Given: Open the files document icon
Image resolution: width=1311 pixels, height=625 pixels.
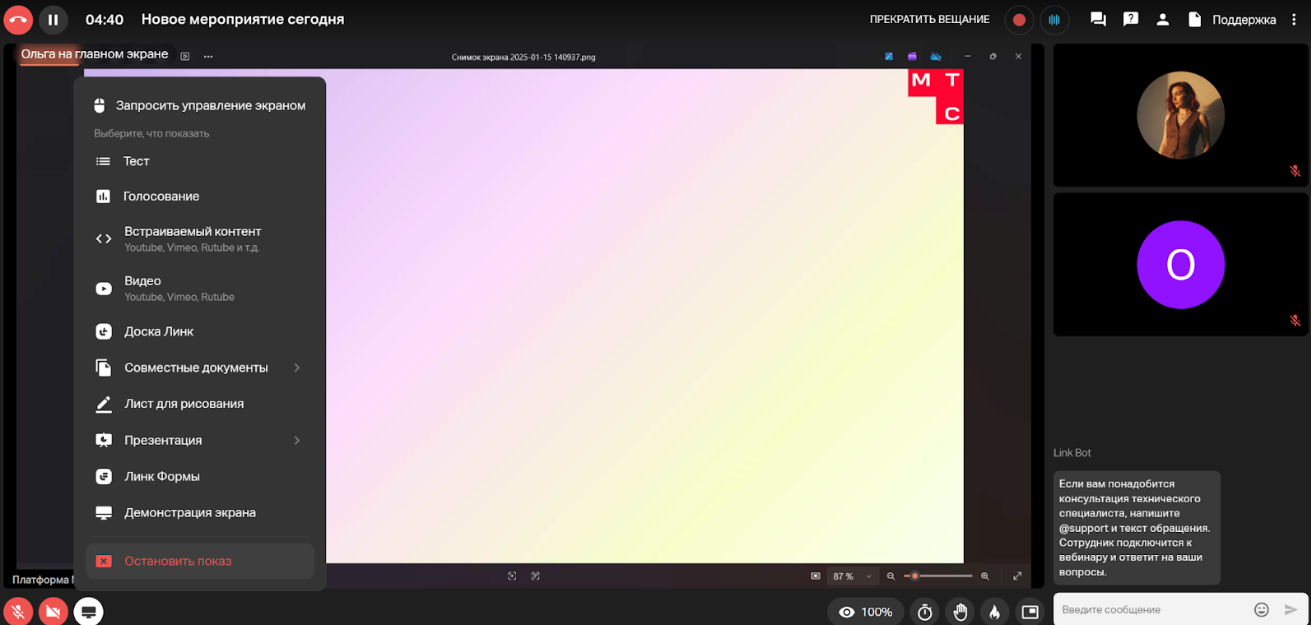Looking at the screenshot, I should (1194, 19).
